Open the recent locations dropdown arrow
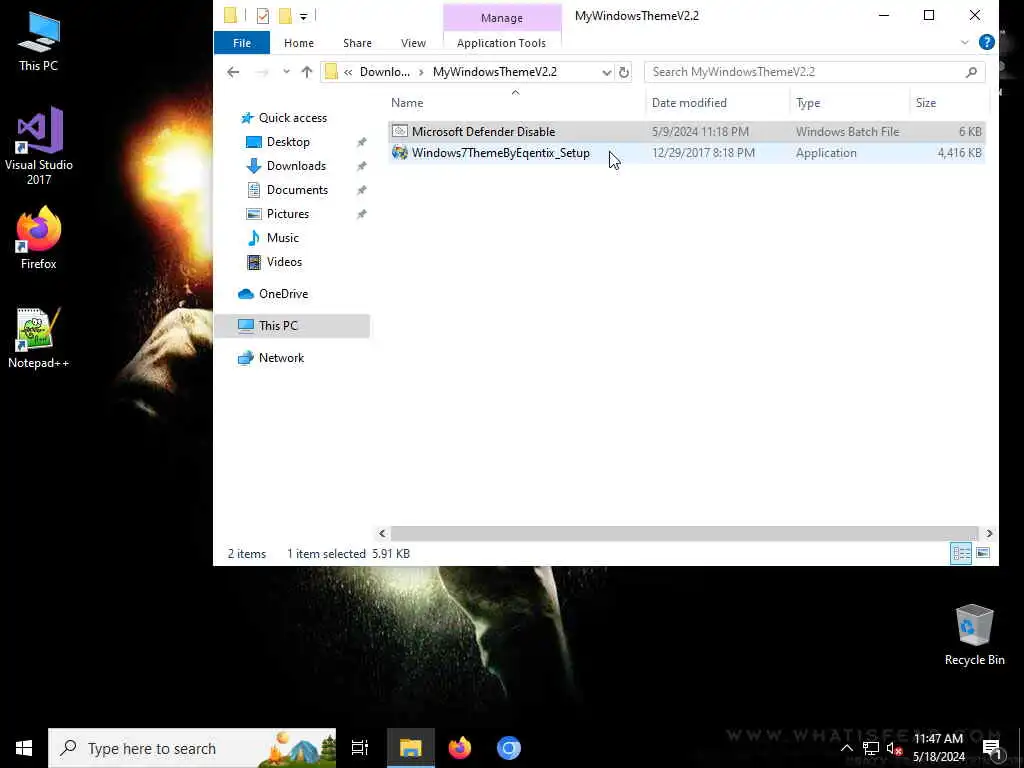Viewport: 1024px width, 768px height. point(286,72)
